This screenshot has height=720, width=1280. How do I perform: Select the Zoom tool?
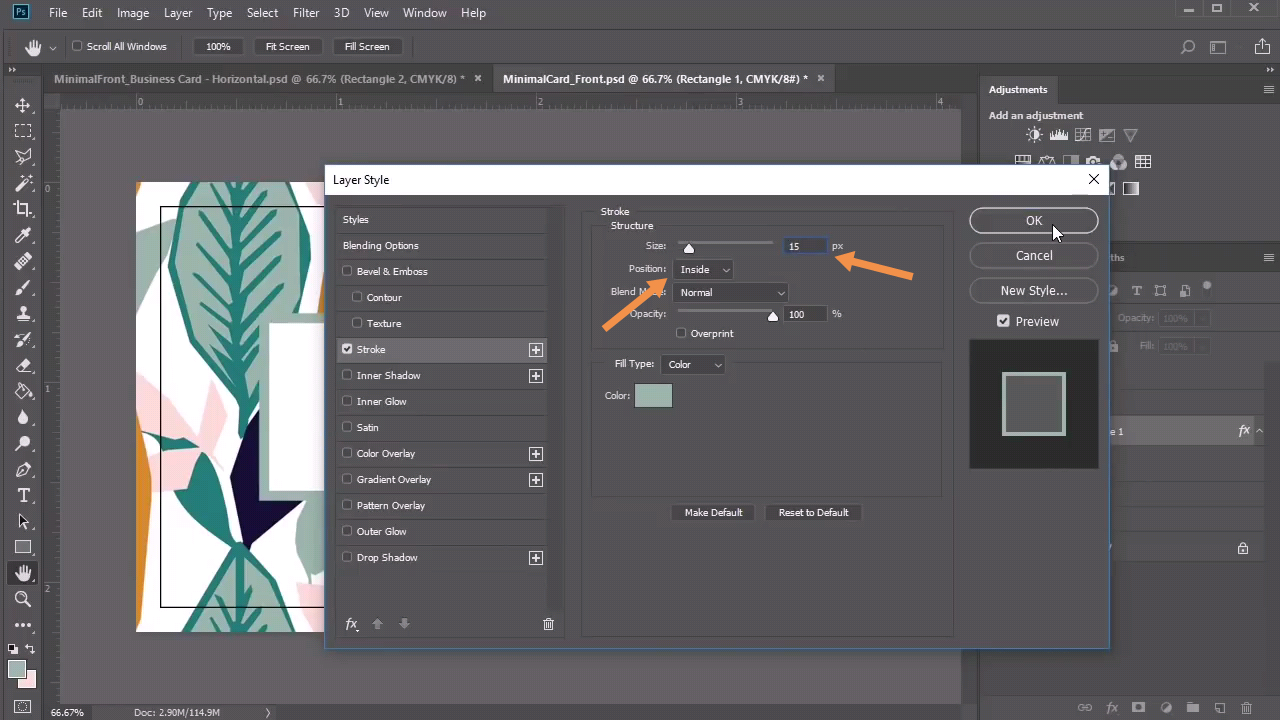tap(22, 599)
